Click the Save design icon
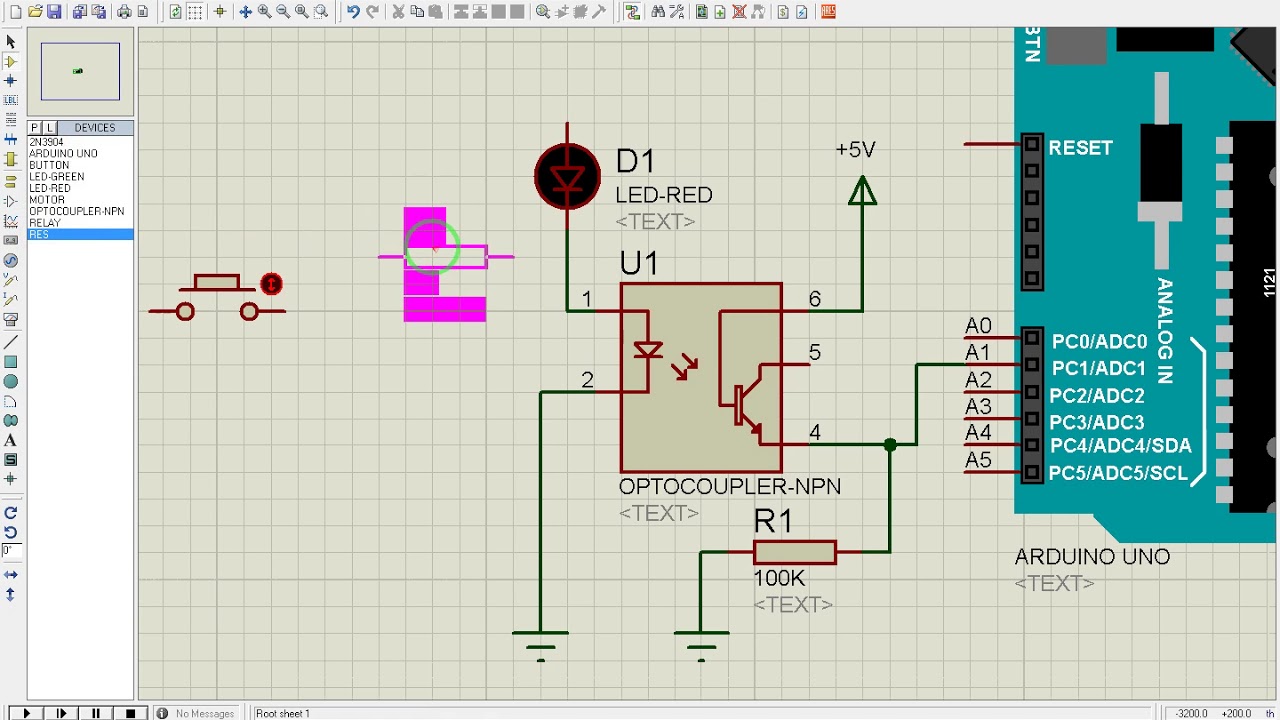 tap(54, 12)
